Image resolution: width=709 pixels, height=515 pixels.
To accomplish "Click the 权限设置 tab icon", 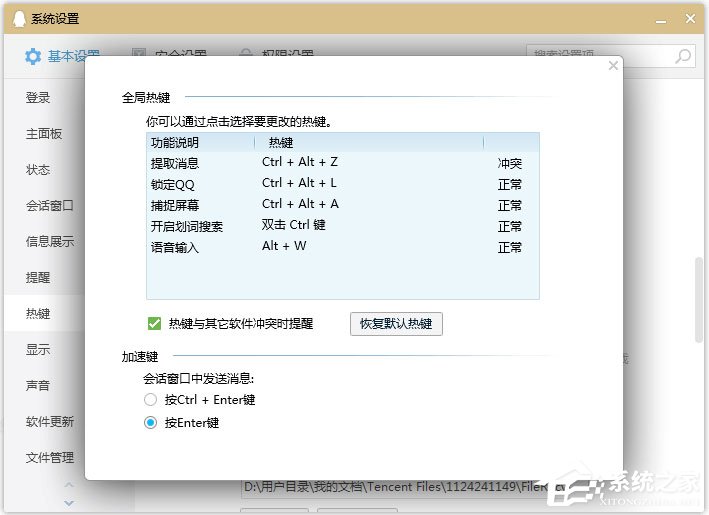I will click(x=246, y=56).
